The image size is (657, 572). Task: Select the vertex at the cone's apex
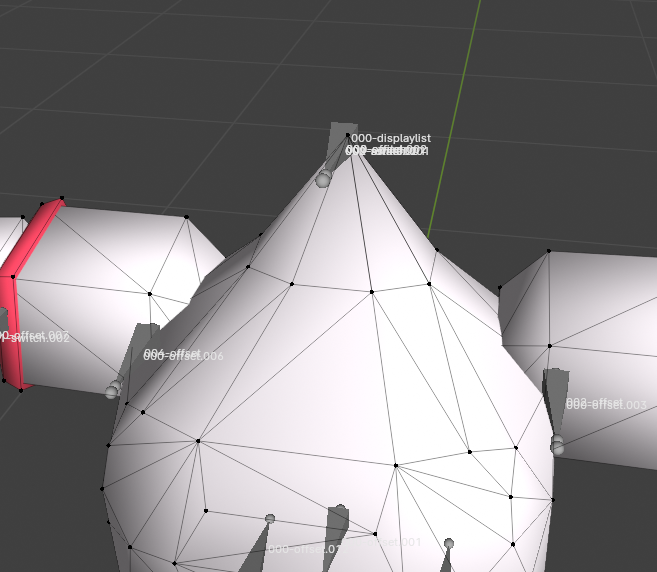[x=348, y=135]
